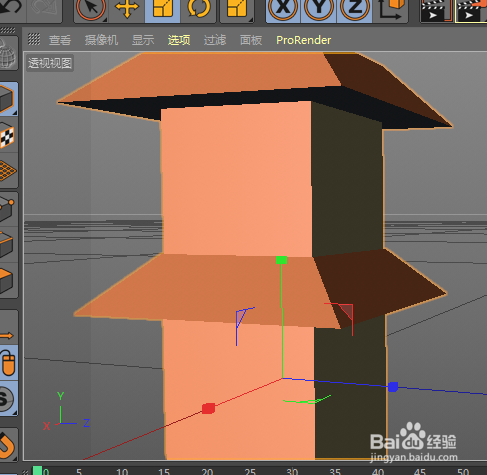Toggle the Y axis lock

click(x=319, y=9)
